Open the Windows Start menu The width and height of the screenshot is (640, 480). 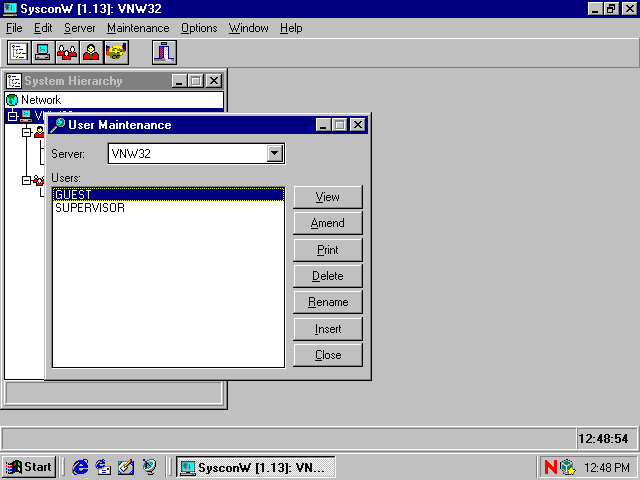point(29,467)
